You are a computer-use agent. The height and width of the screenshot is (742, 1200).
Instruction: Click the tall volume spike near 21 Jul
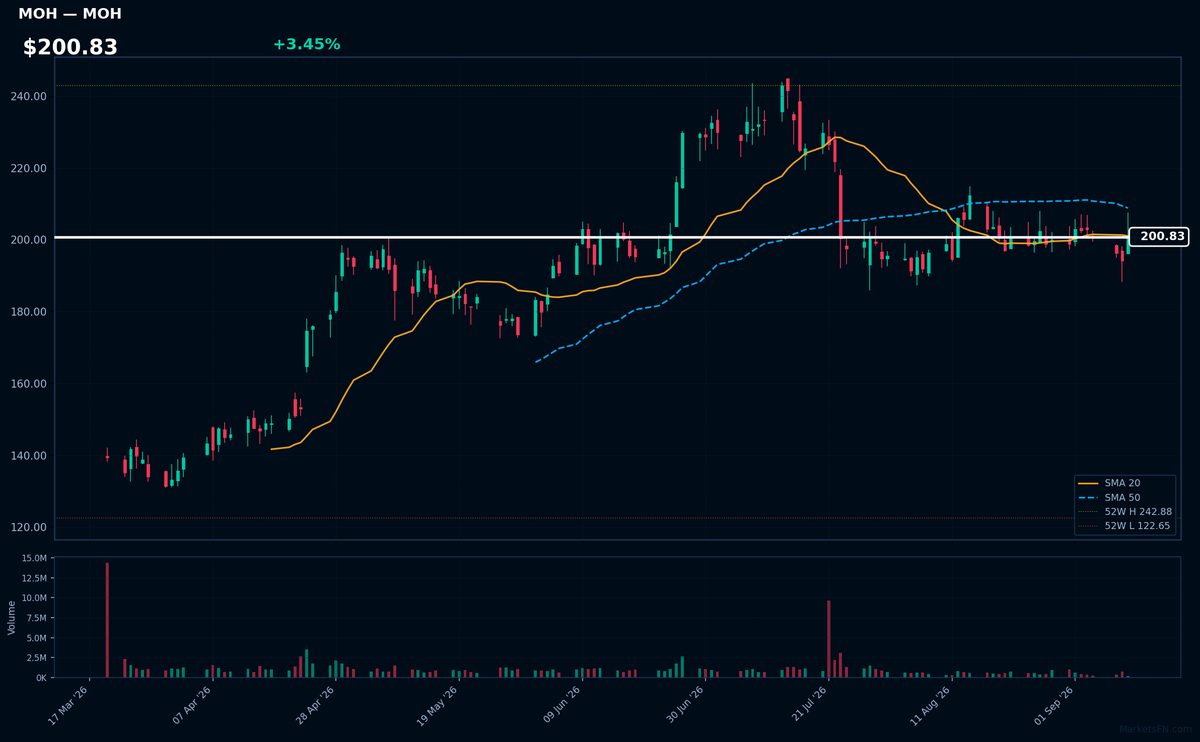(x=828, y=639)
